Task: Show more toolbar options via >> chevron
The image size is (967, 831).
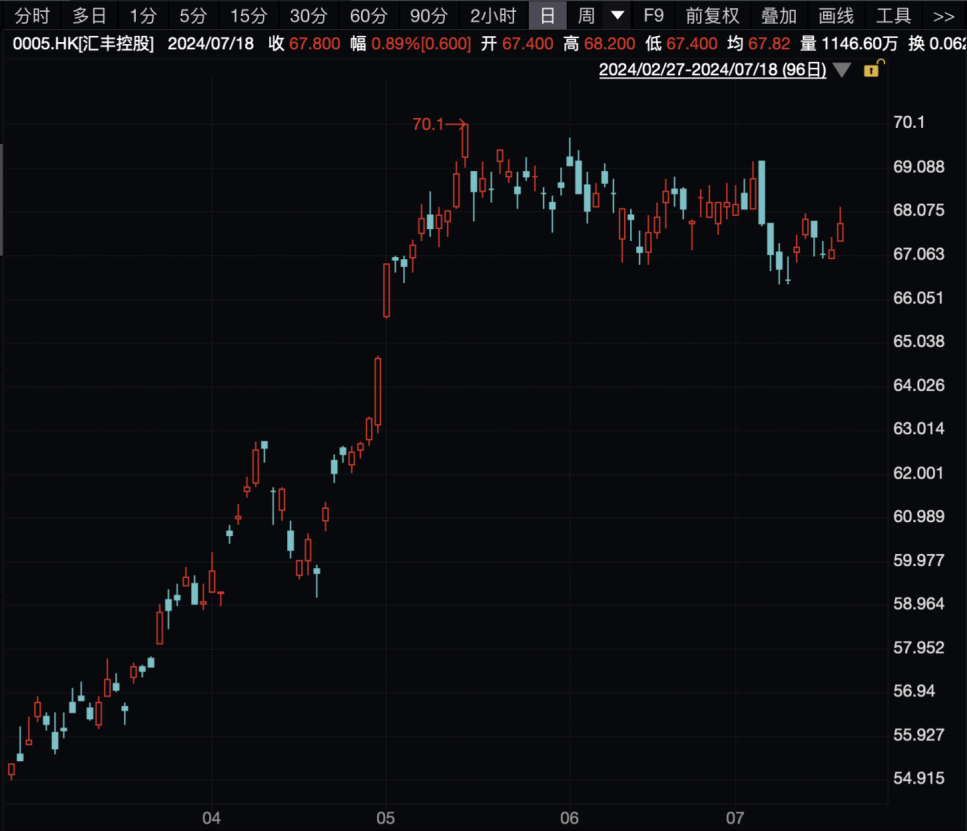Action: point(944,15)
